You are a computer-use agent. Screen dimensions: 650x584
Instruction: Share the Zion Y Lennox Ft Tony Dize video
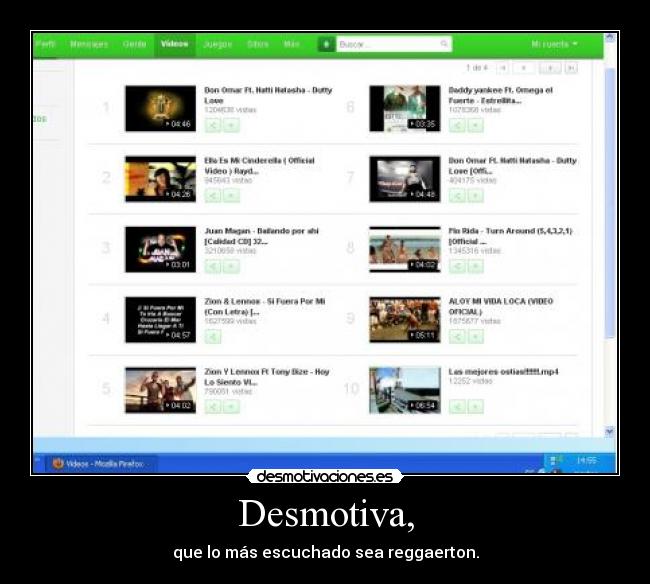pos(213,407)
